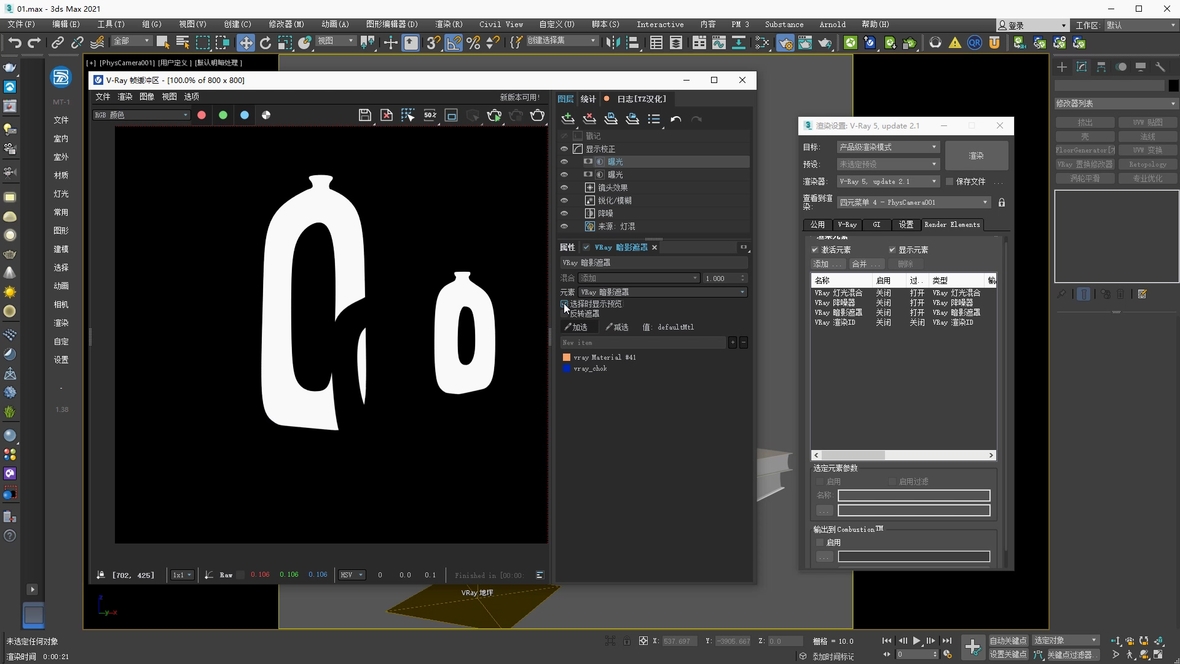Open the 渲染(R) menu in menu bar
Viewport: 1180px width, 664px height.
click(x=449, y=24)
